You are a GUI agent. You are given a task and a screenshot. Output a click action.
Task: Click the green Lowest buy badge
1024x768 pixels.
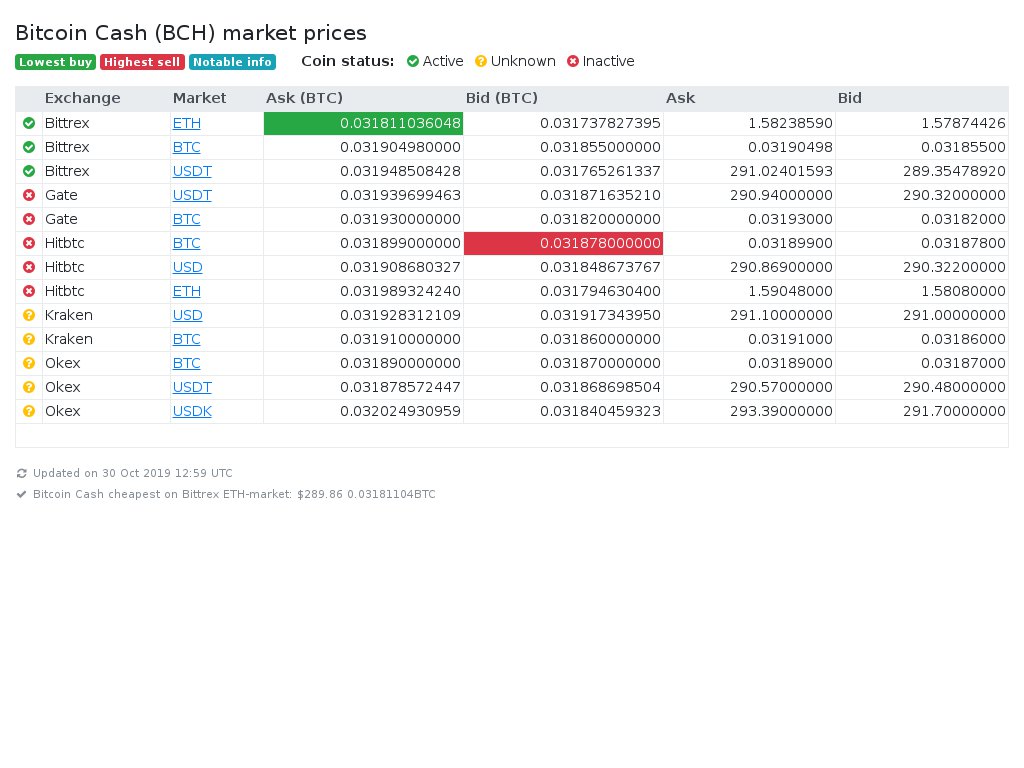pos(56,62)
